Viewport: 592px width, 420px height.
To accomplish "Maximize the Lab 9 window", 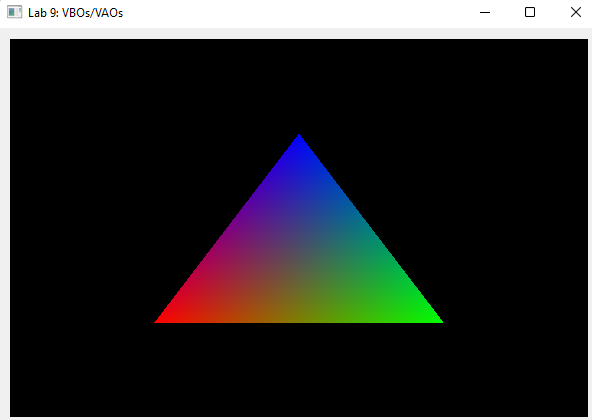I will pyautogui.click(x=530, y=12).
